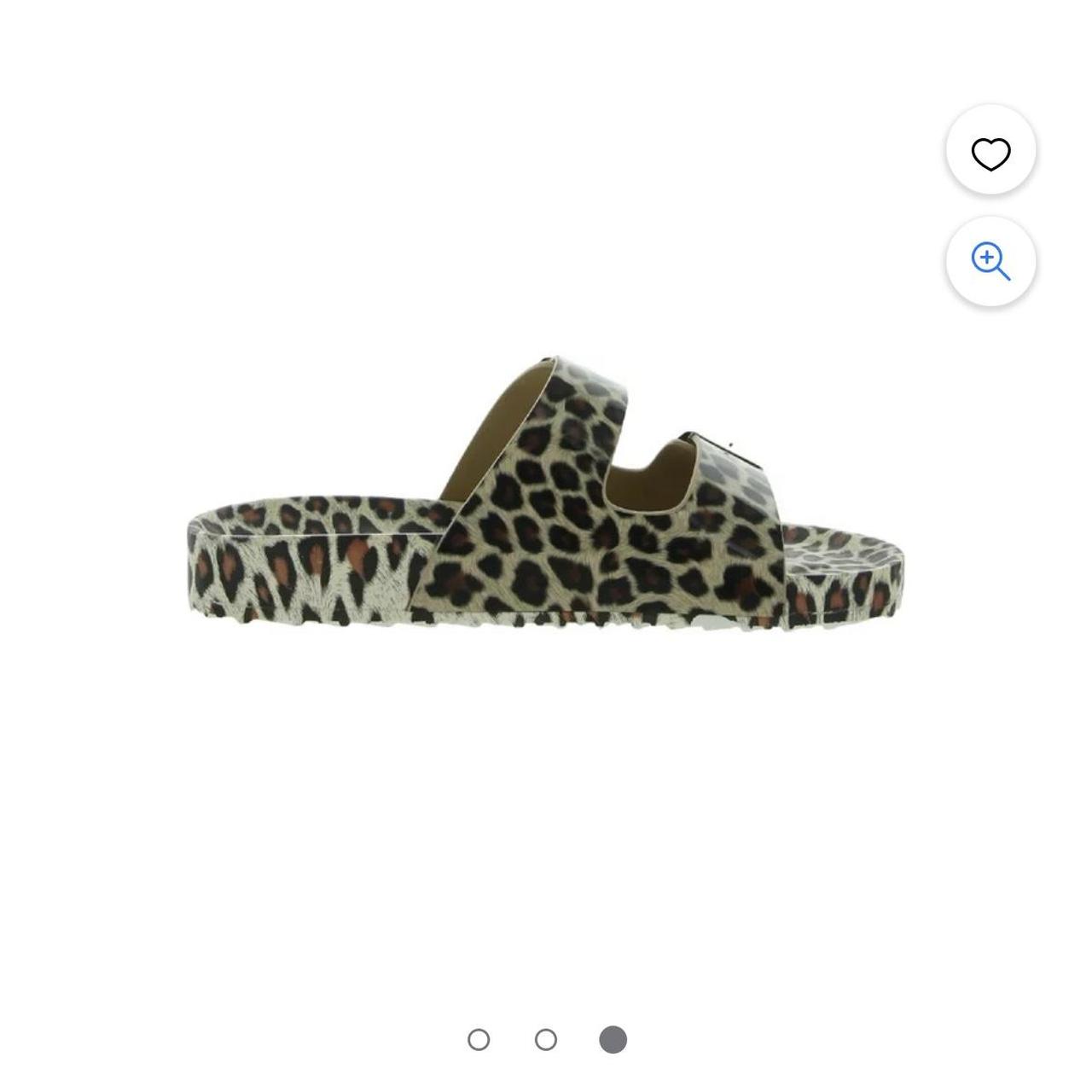Select the first carousel dot

coord(479,1040)
